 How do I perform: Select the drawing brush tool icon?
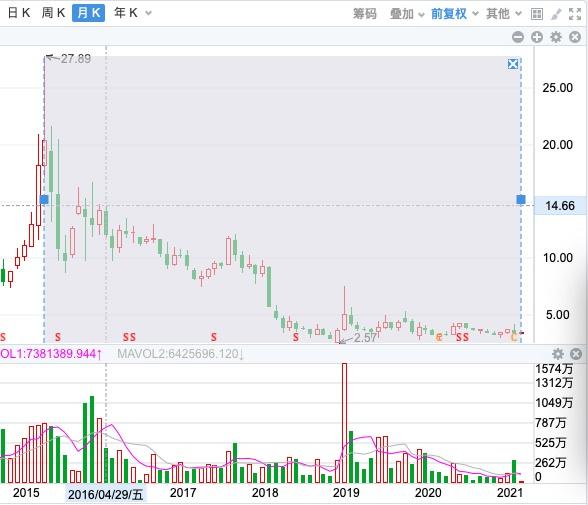556,14
